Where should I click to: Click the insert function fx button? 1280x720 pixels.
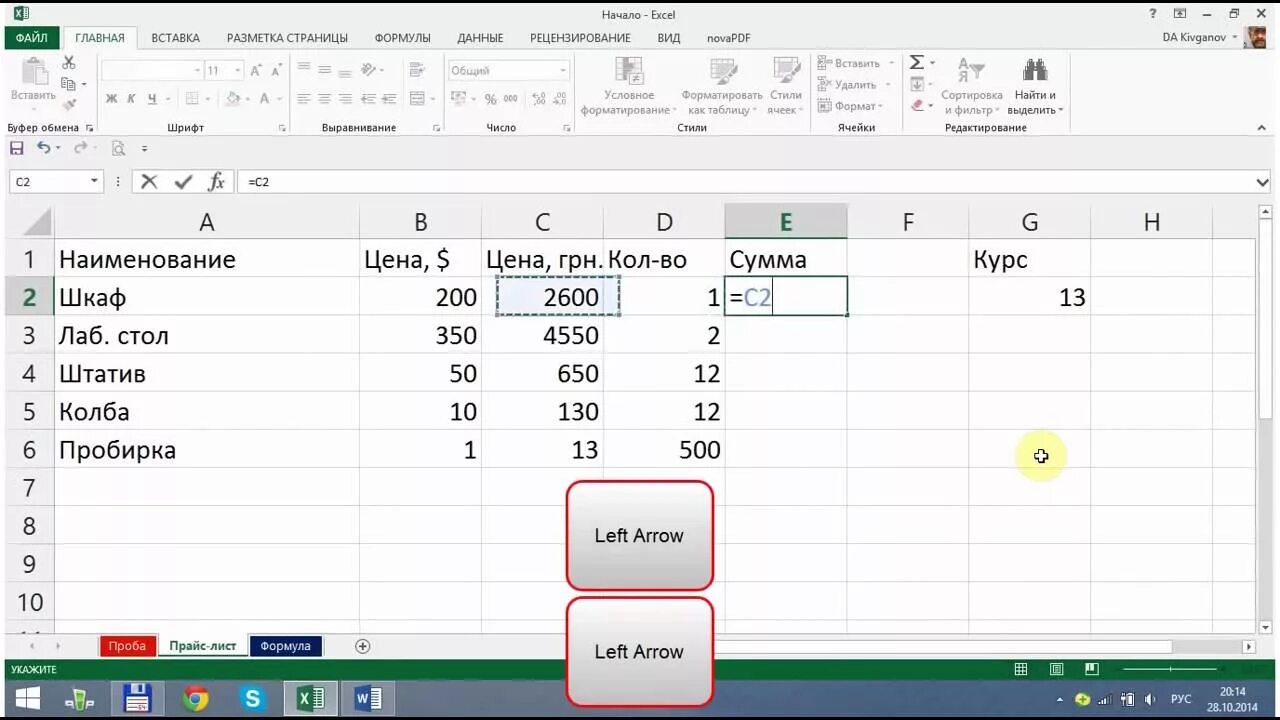point(216,182)
